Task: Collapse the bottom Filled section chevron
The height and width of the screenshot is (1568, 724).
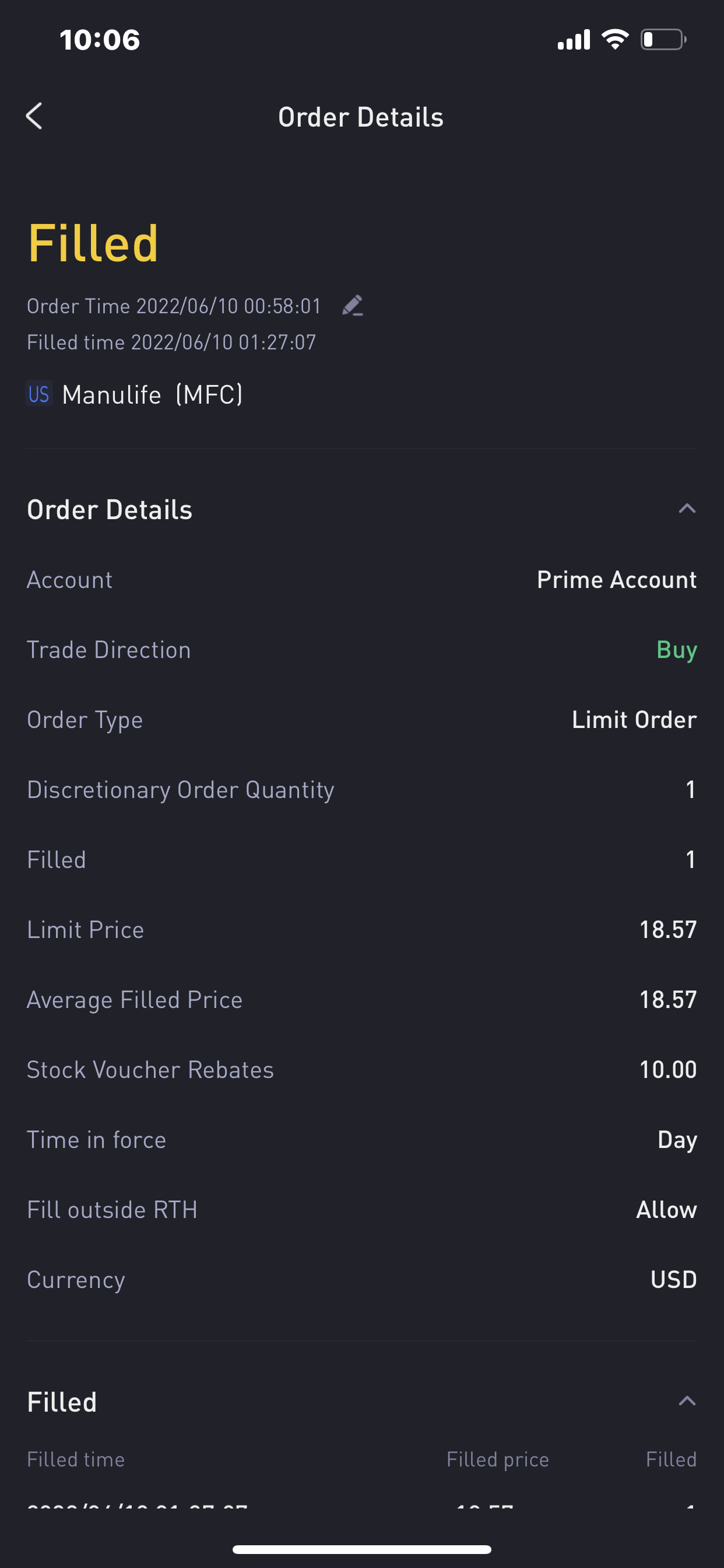Action: [686, 1401]
